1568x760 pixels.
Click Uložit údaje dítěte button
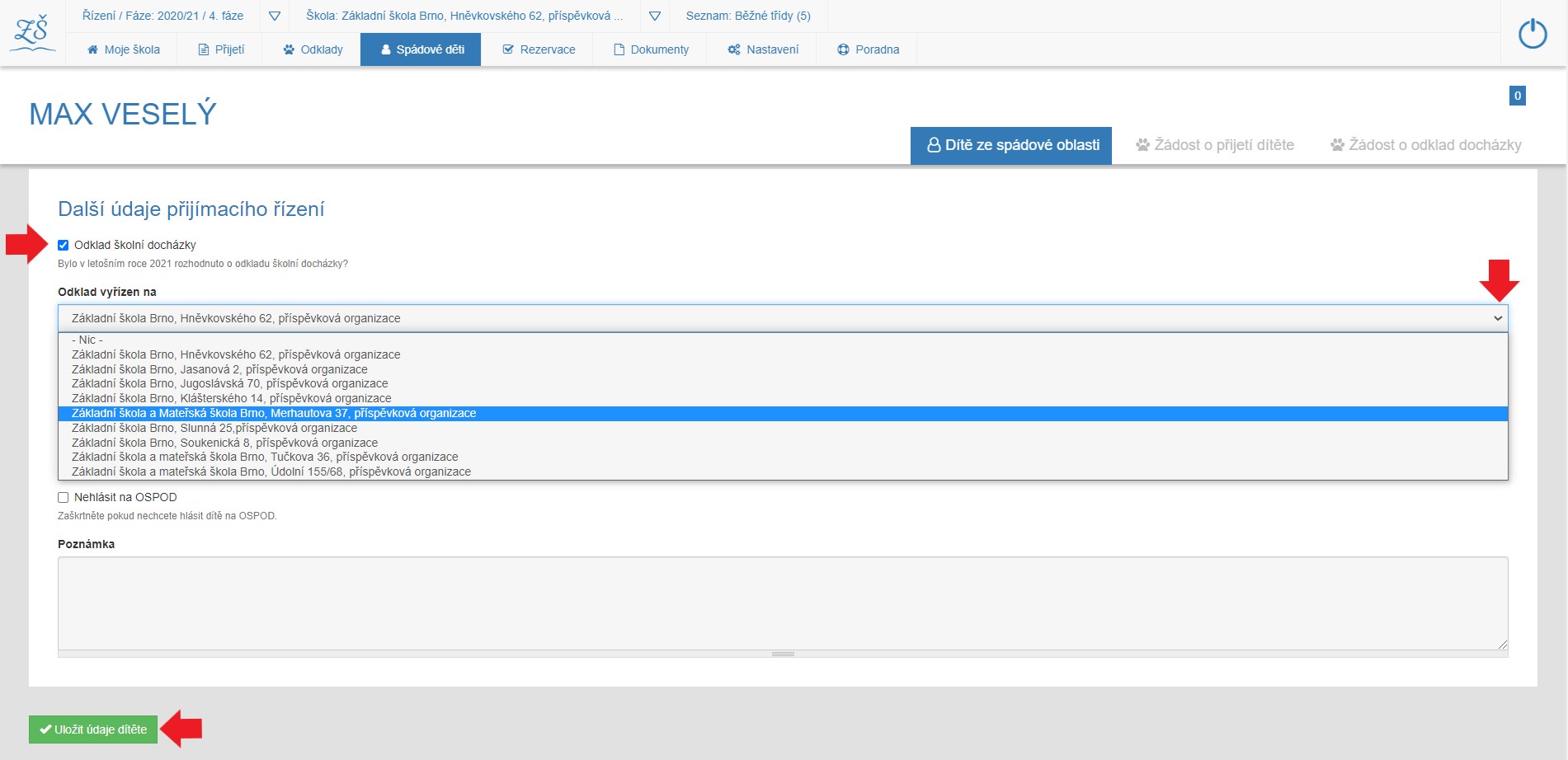click(x=93, y=730)
